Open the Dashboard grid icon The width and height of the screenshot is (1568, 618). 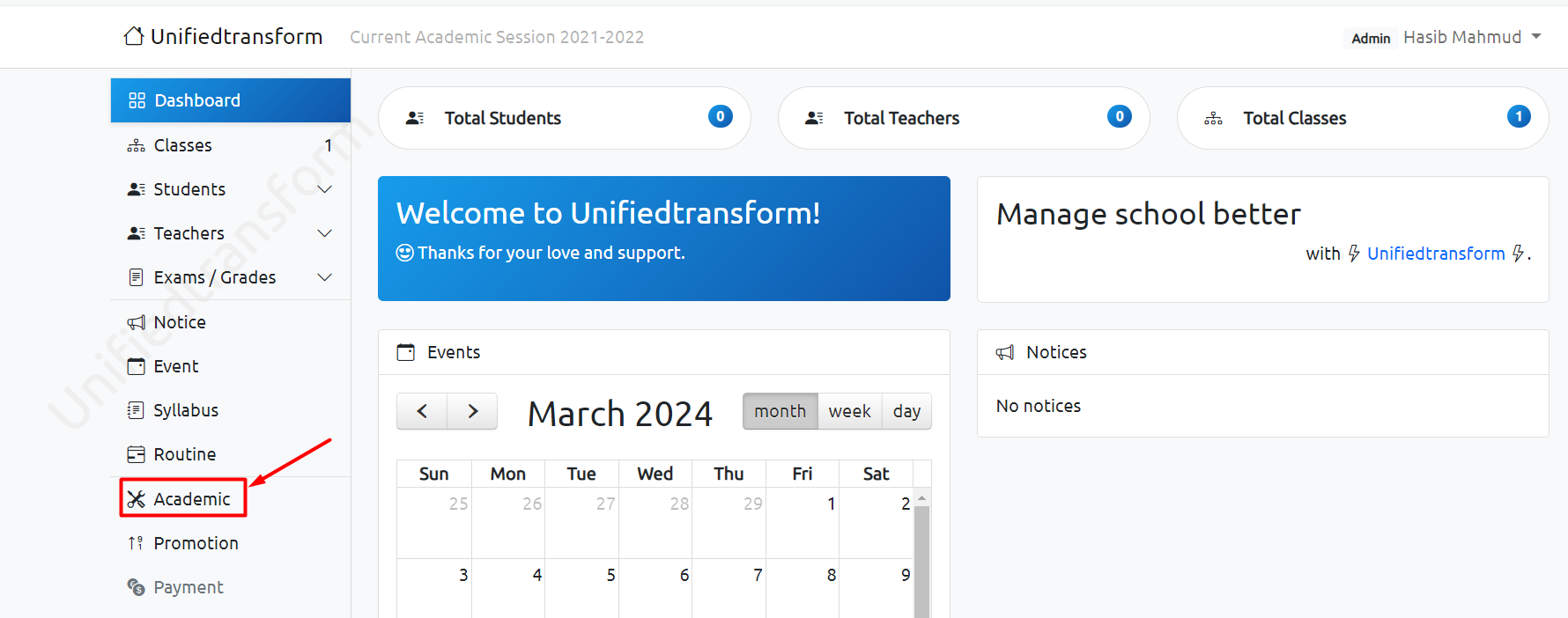(x=137, y=100)
